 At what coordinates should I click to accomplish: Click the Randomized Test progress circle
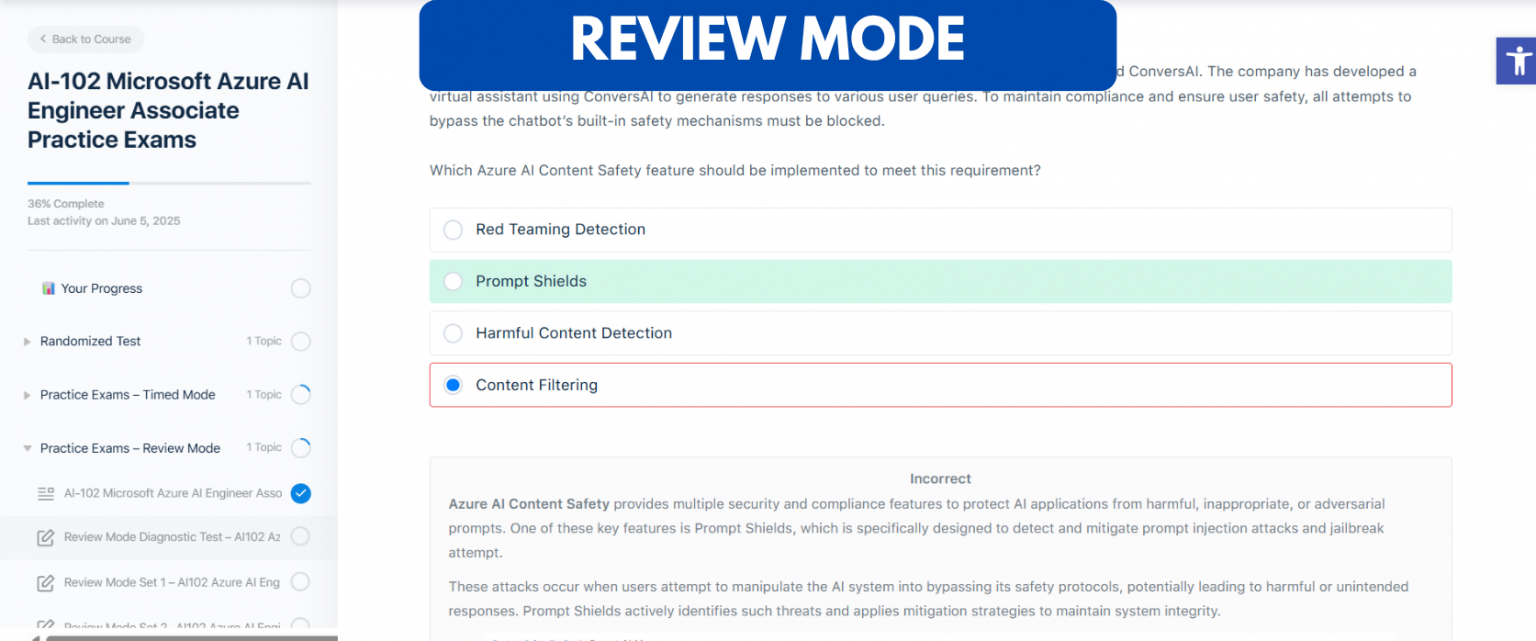(301, 342)
